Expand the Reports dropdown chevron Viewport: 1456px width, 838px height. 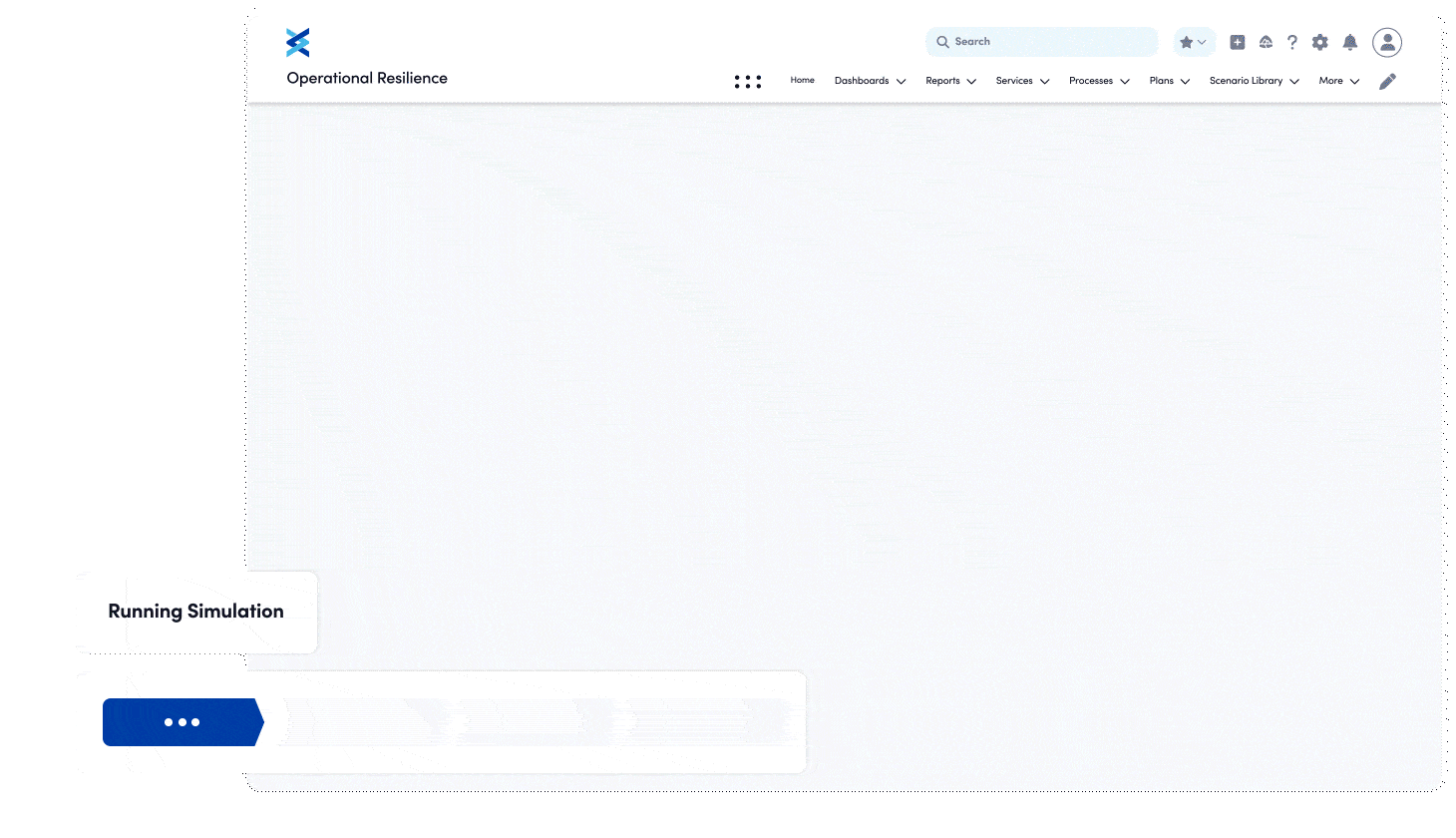click(x=971, y=82)
